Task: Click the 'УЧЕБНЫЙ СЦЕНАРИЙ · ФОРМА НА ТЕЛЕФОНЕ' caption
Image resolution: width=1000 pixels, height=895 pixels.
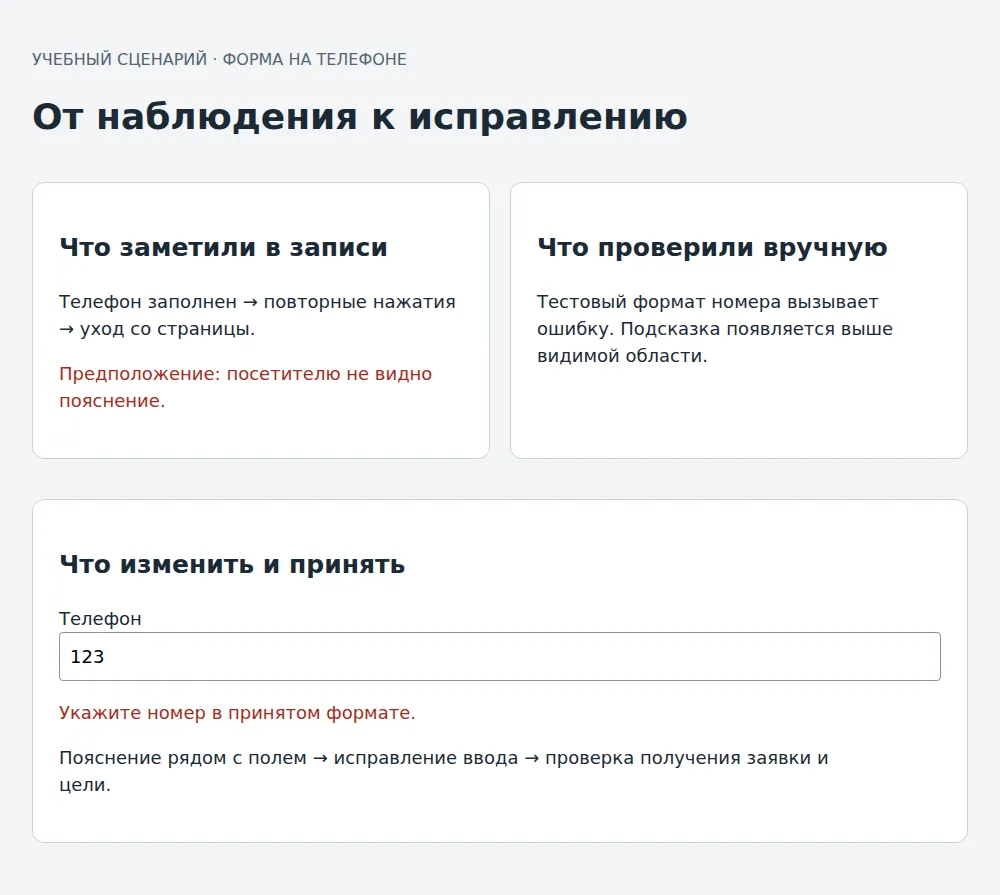Action: click(219, 59)
